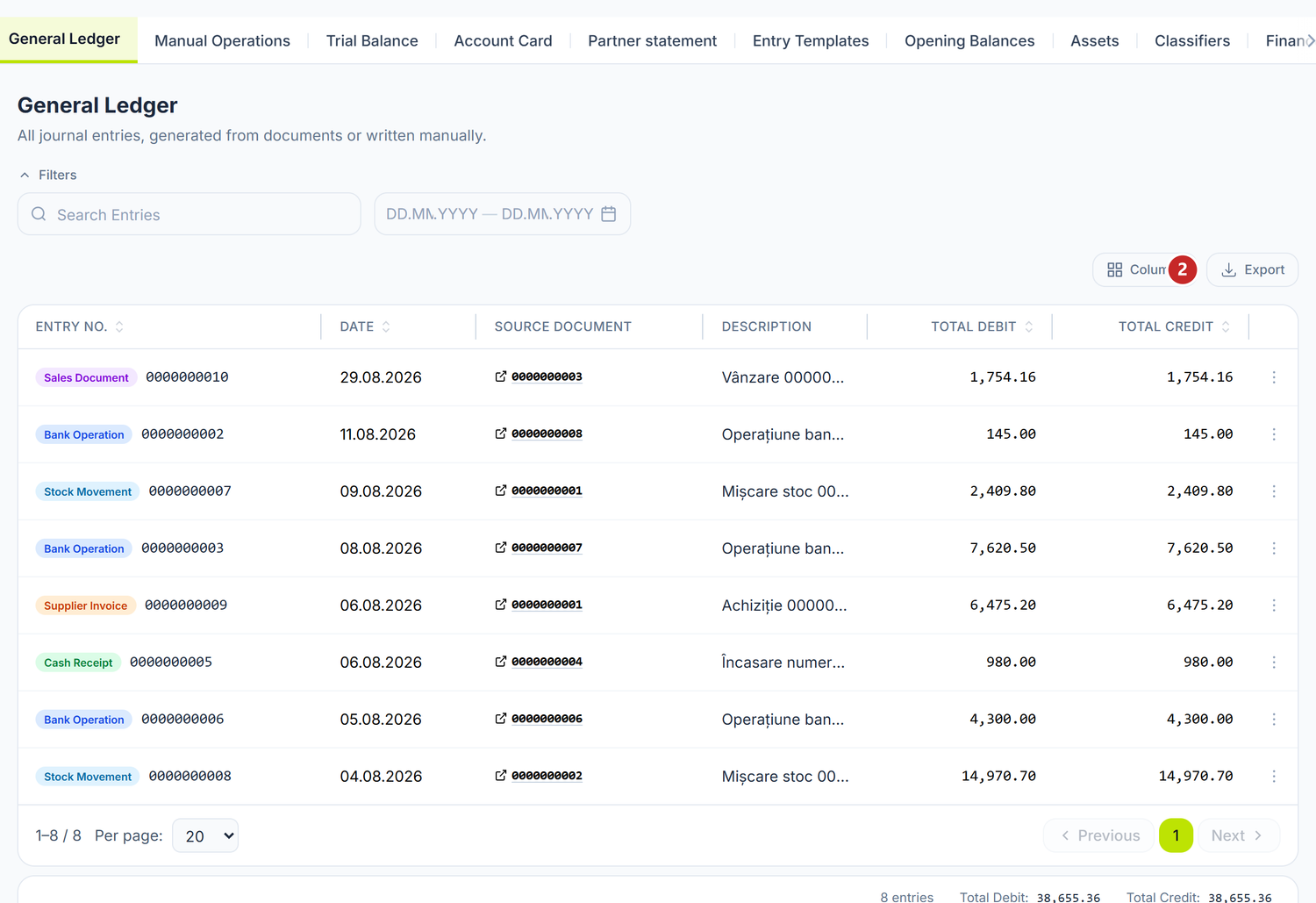The width and height of the screenshot is (1316, 903).
Task: Open row menu for entry 0000000005
Action: (1274, 663)
